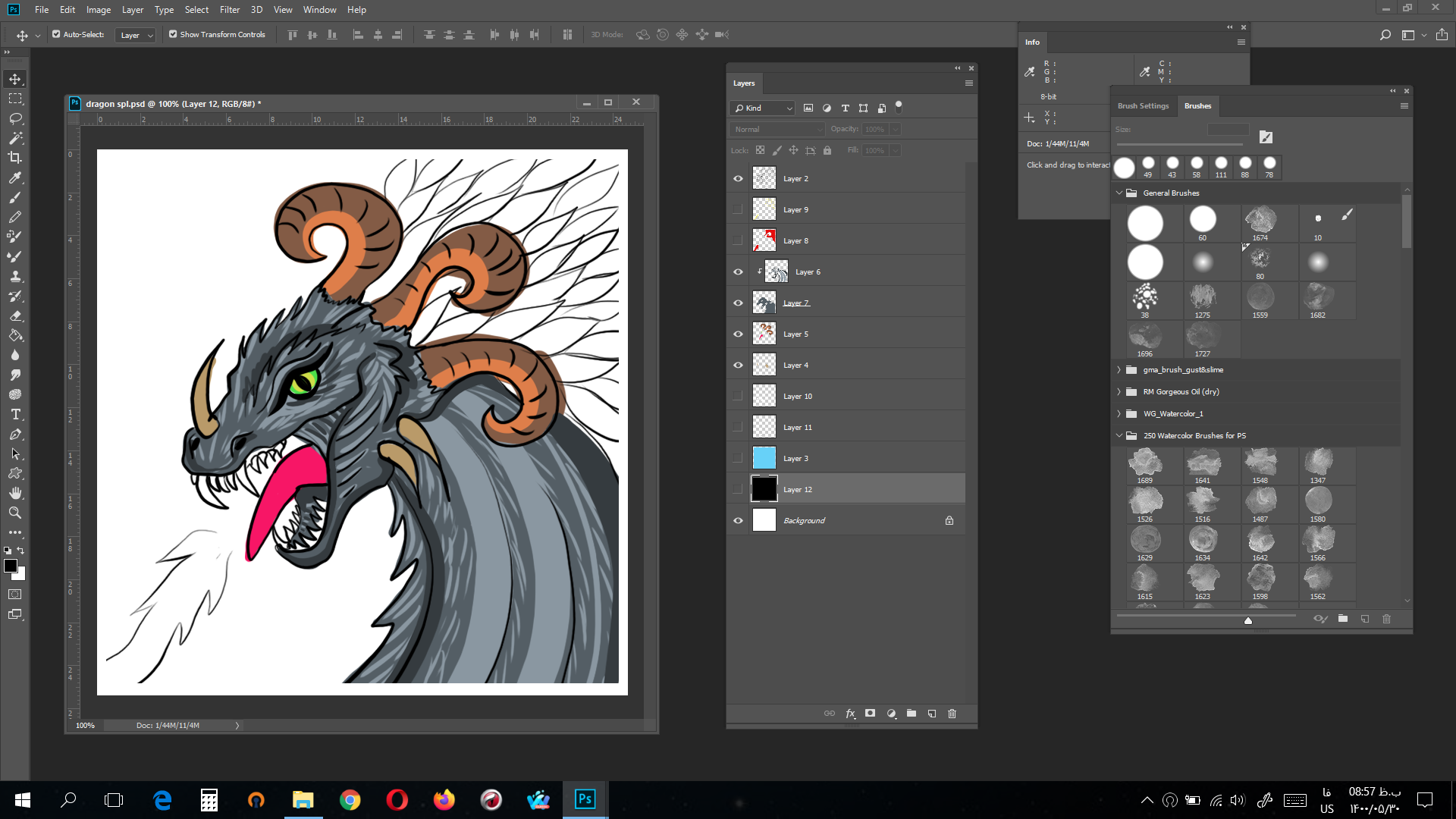The width and height of the screenshot is (1456, 819).
Task: Create a new group in Layers panel
Action: pyautogui.click(x=912, y=714)
